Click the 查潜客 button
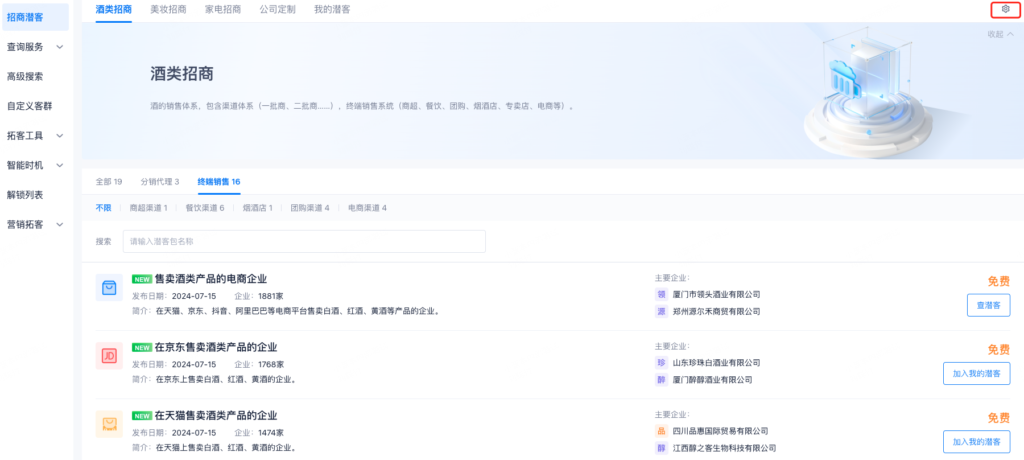The width and height of the screenshot is (1024, 460). (x=988, y=305)
